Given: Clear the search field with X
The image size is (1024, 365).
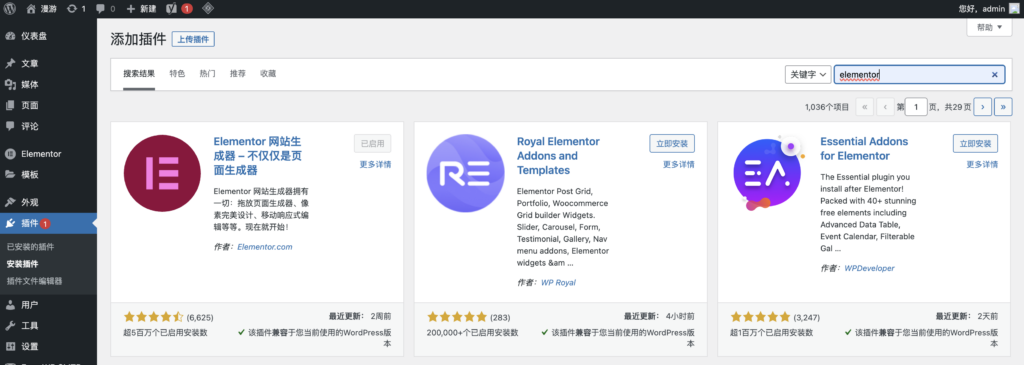Looking at the screenshot, I should pos(994,75).
